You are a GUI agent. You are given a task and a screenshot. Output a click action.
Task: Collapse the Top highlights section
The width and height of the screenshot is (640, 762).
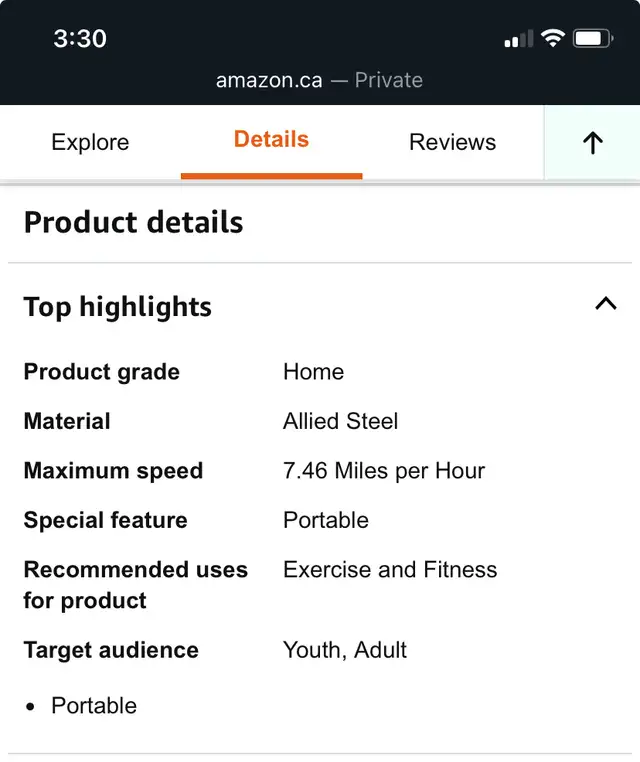click(606, 304)
